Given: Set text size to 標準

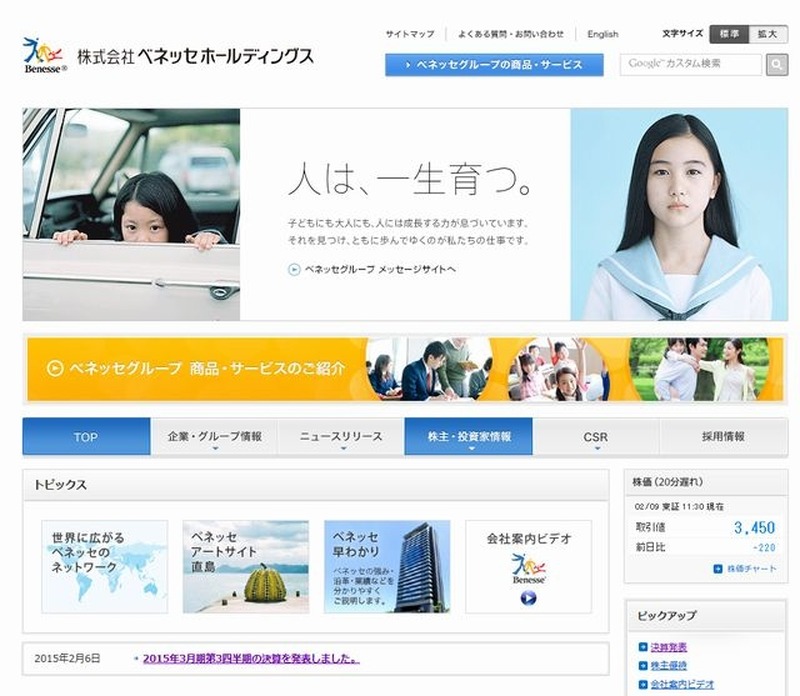Looking at the screenshot, I should [x=729, y=34].
